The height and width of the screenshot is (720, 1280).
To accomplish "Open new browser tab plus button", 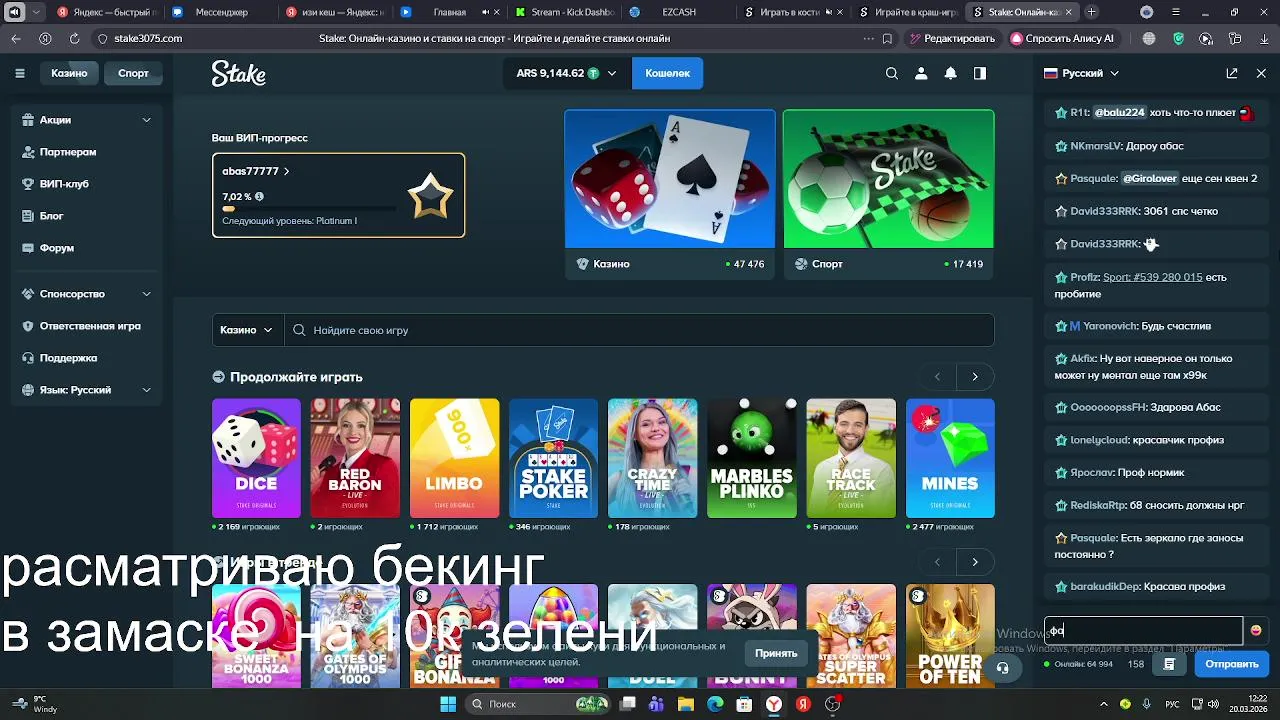I will point(1091,12).
